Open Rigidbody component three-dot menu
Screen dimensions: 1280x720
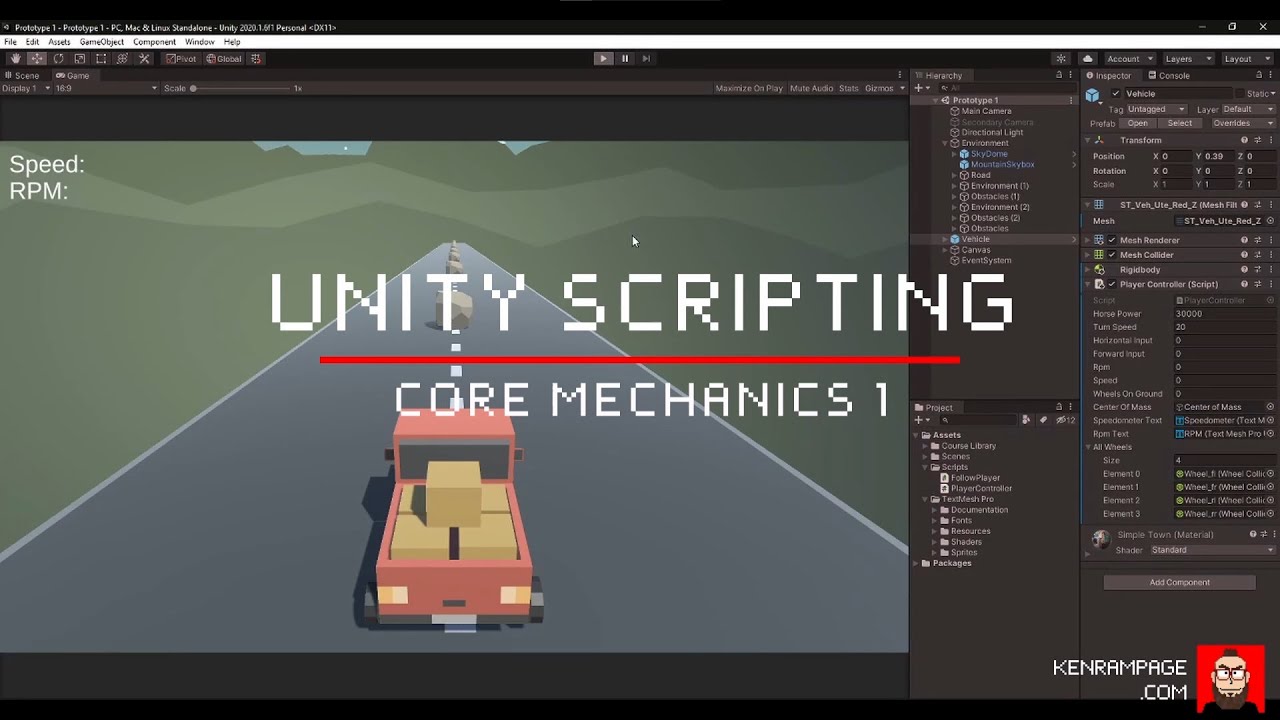click(1271, 270)
